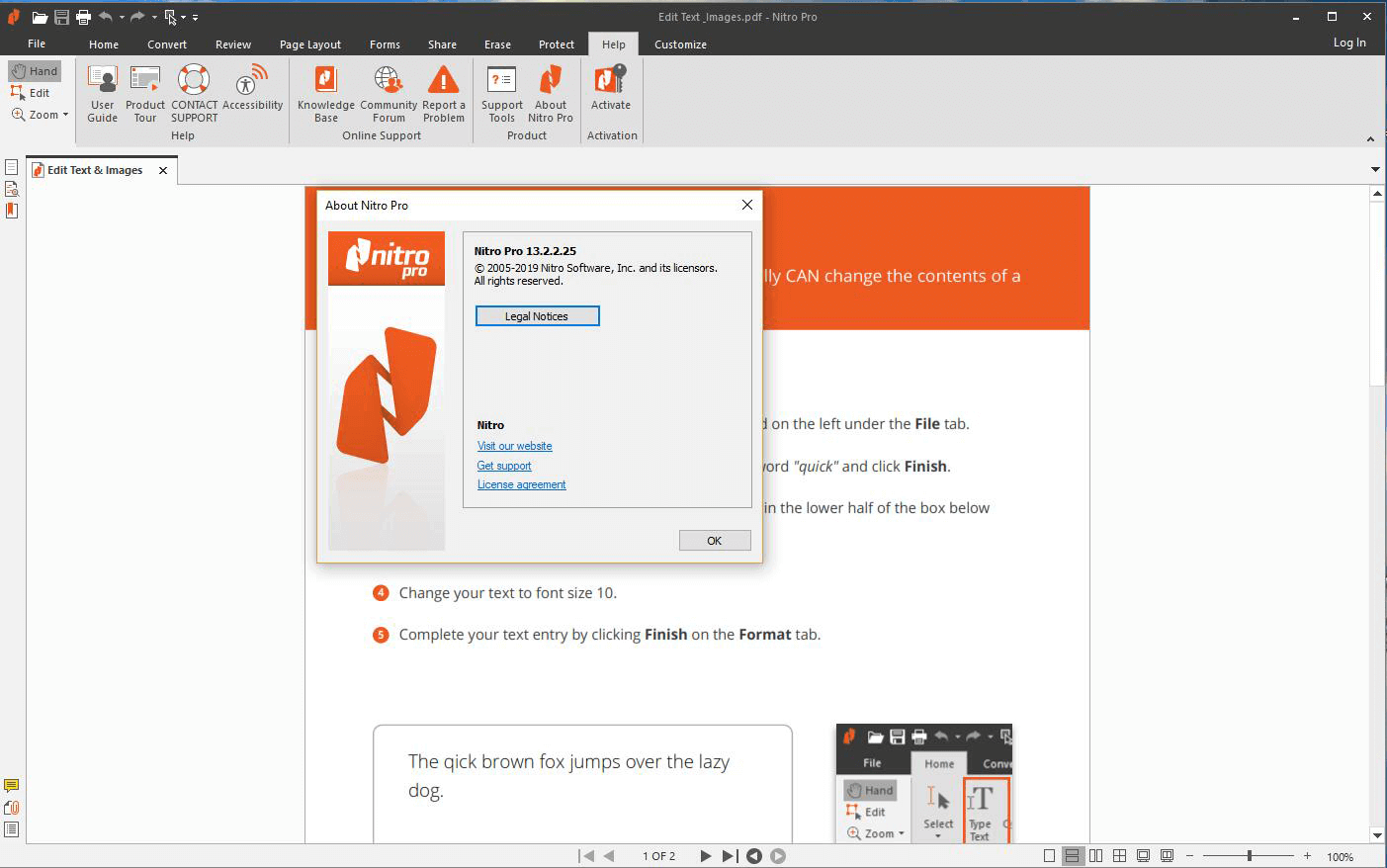This screenshot has height=868, width=1387.
Task: Switch to full screen view icon
Action: pos(1143,856)
